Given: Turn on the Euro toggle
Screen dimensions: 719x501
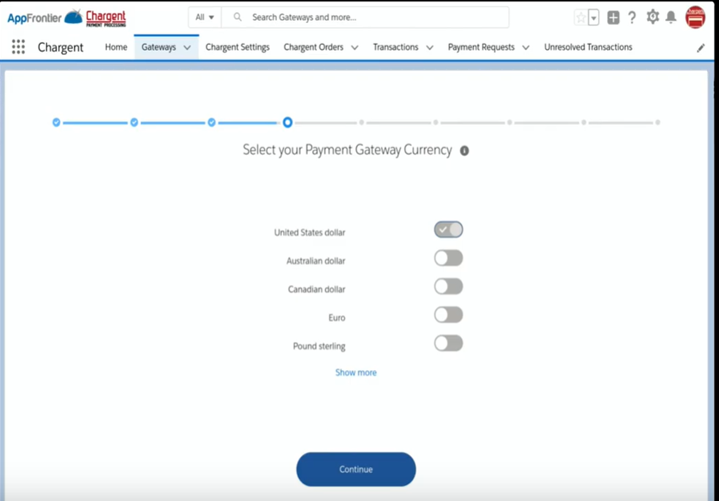Looking at the screenshot, I should point(448,315).
